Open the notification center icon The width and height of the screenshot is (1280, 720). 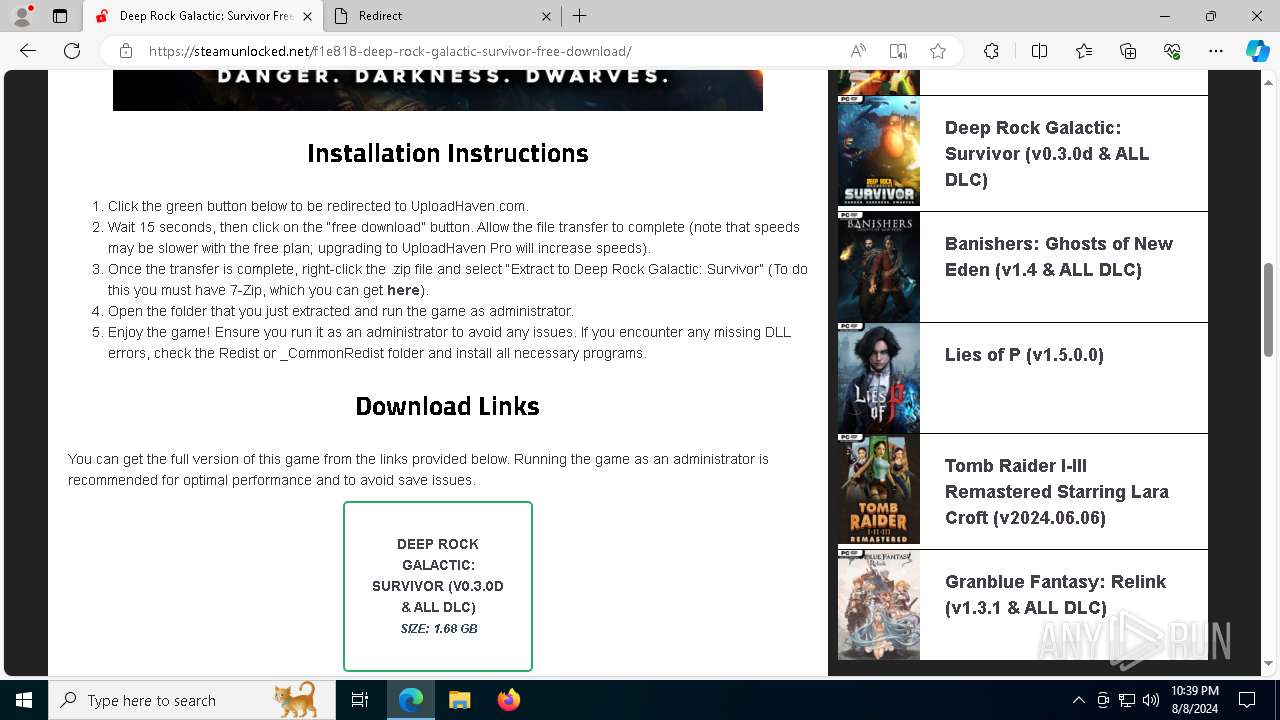pos(1247,700)
